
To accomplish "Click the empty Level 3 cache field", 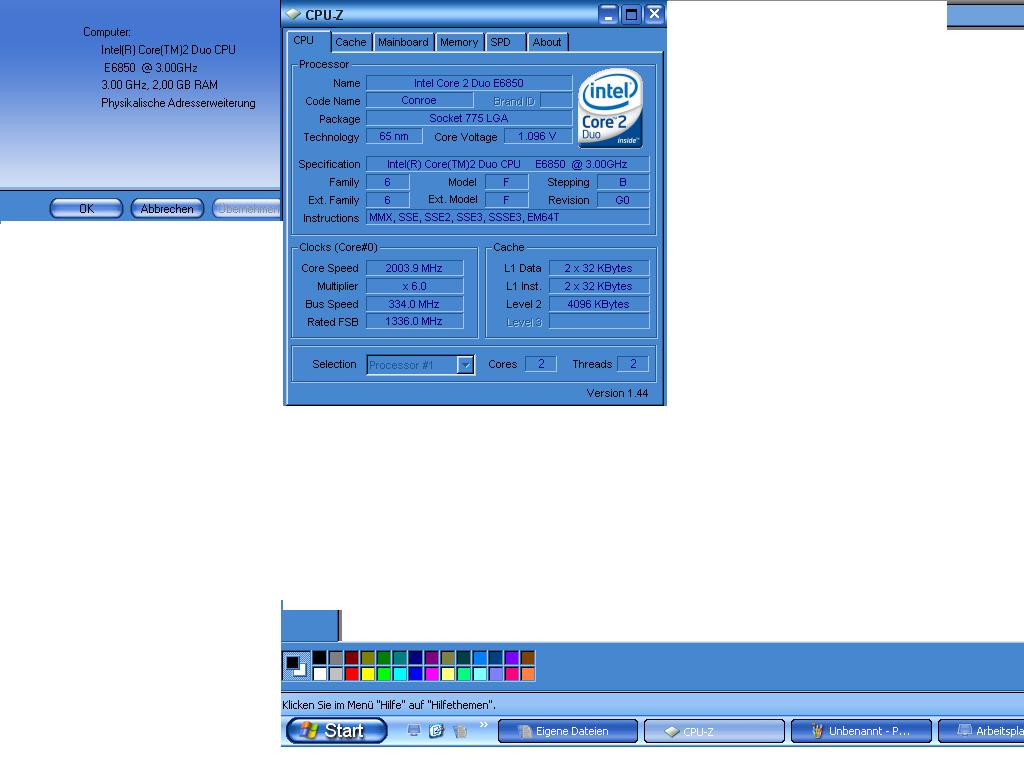I will [x=599, y=321].
